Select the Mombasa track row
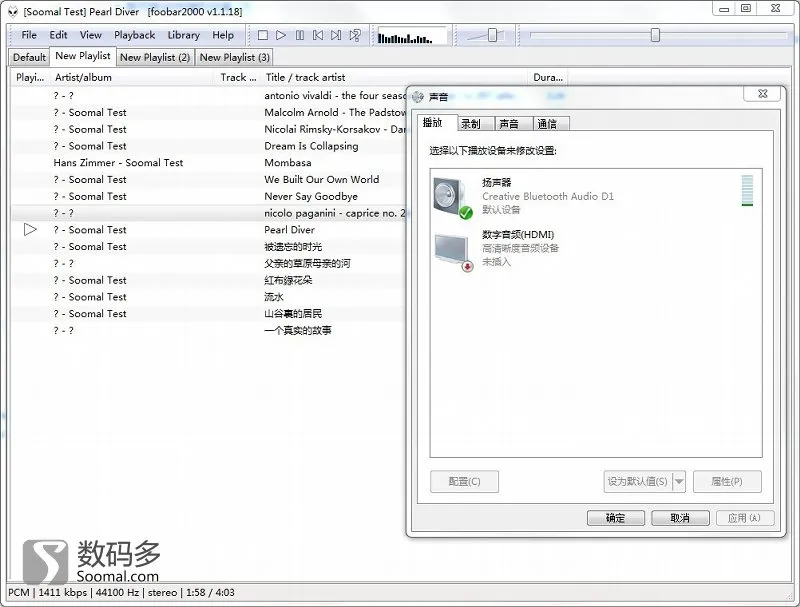The height and width of the screenshot is (607, 800). (x=208, y=163)
